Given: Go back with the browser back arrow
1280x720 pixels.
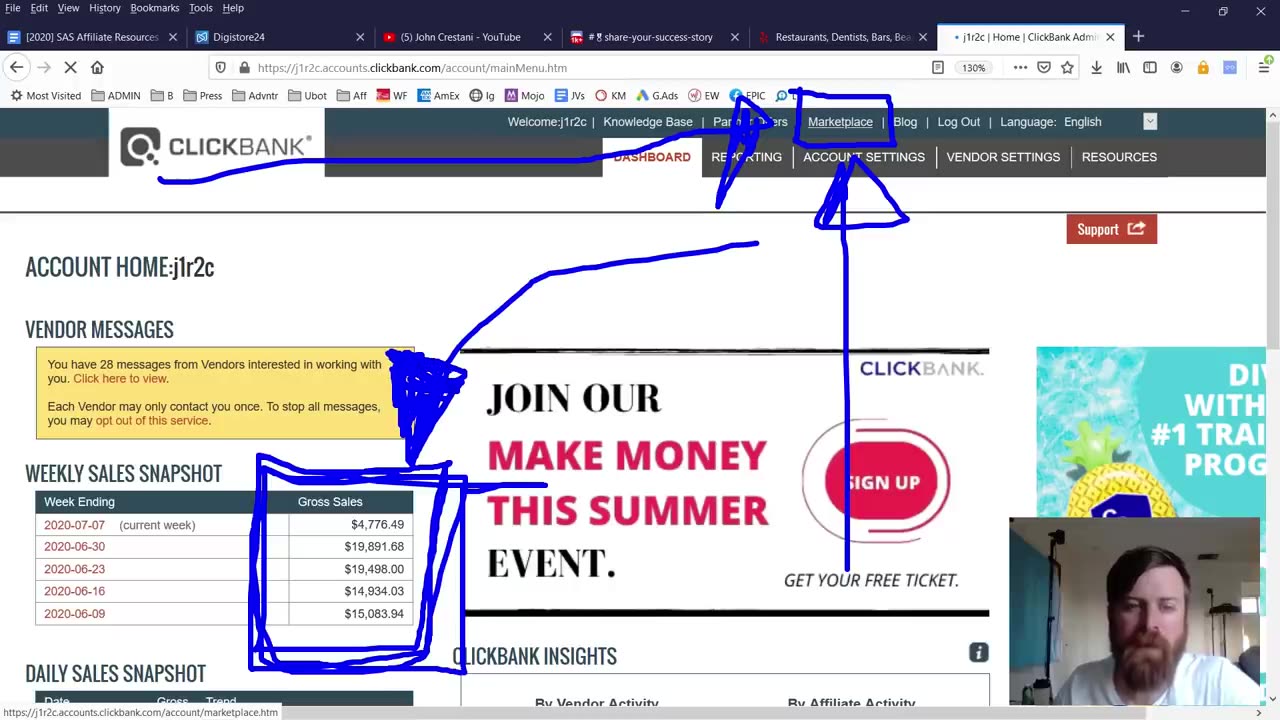Looking at the screenshot, I should (17, 67).
